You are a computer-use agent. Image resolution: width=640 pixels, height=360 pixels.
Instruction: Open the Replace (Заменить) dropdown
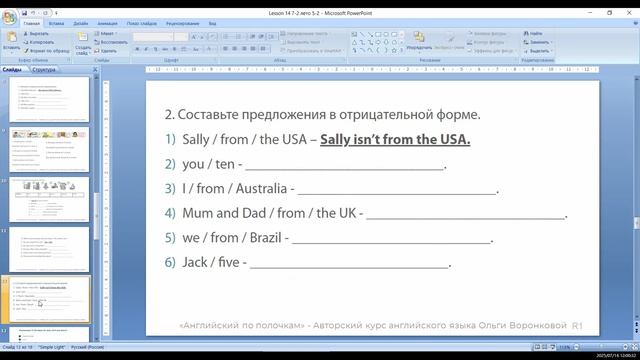538,42
